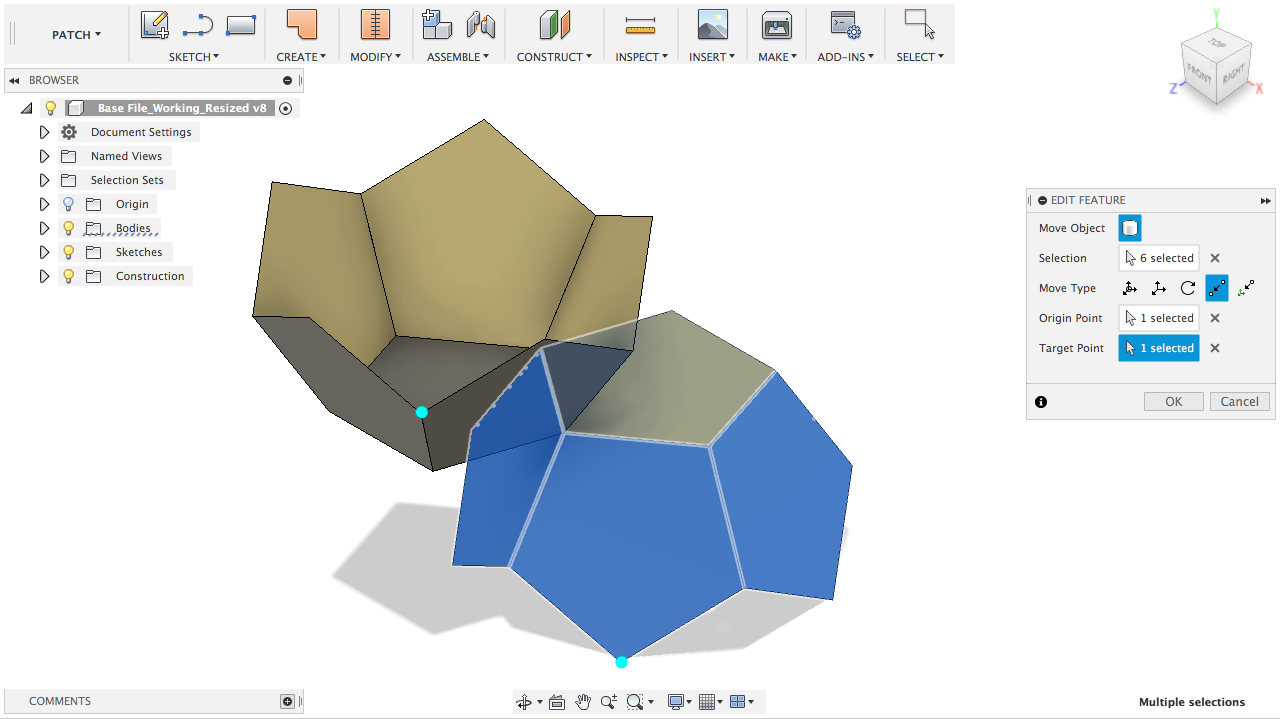Choose the 3-point arc sketch tool
The width and height of the screenshot is (1280, 719).
point(198,25)
